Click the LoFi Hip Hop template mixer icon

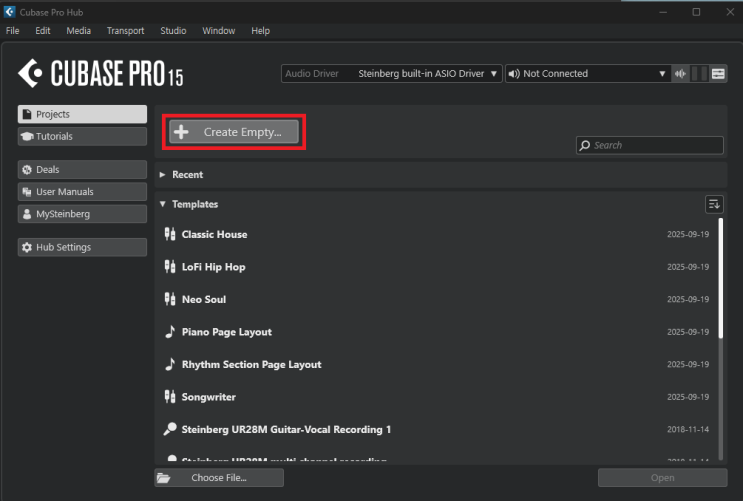pos(170,267)
